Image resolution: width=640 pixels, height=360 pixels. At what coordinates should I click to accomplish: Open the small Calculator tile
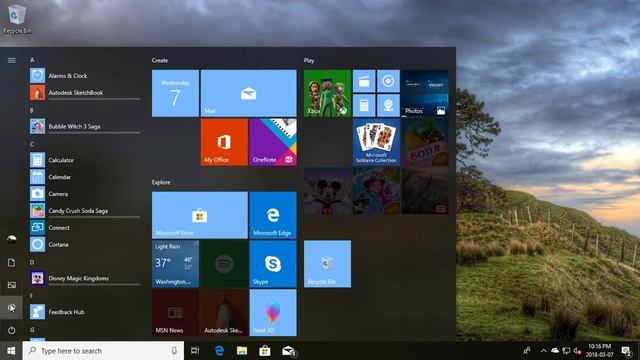click(x=364, y=106)
